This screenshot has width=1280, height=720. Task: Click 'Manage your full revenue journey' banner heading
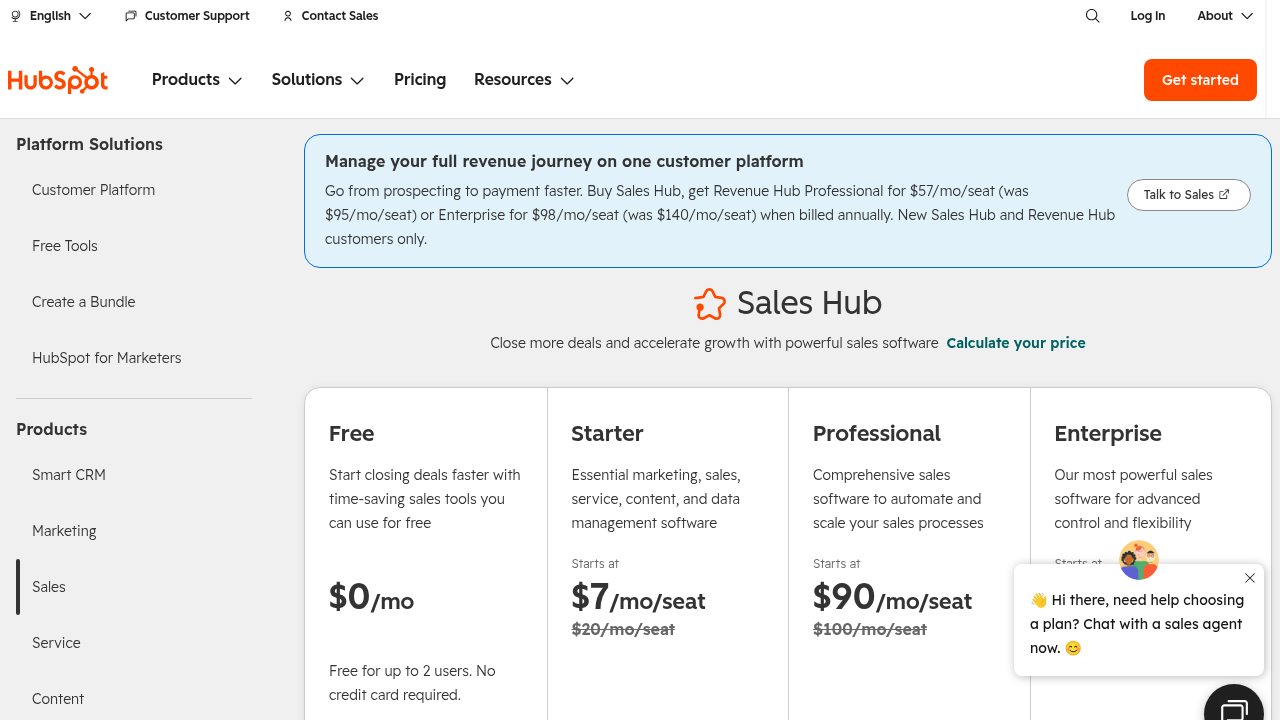tap(564, 161)
